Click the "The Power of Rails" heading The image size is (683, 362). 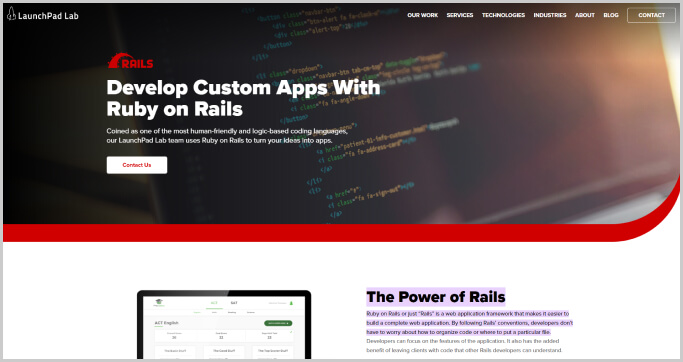436,297
